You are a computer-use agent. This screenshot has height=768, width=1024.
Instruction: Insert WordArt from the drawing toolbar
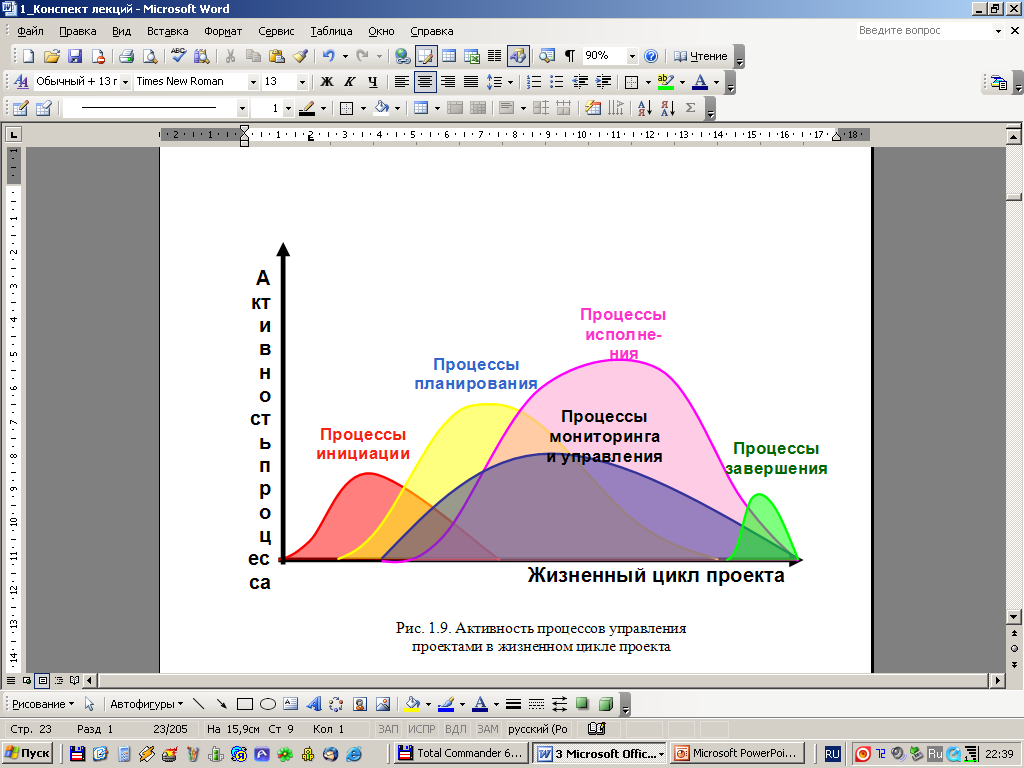coord(313,704)
